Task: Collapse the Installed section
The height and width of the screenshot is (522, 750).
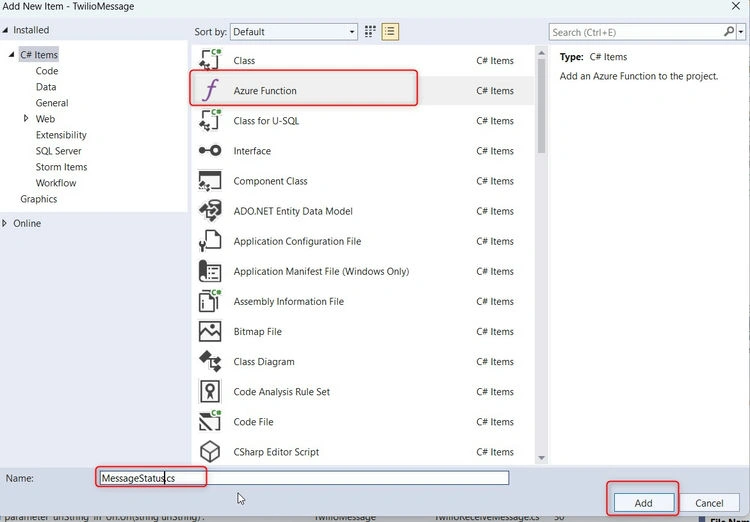Action: coord(5,30)
